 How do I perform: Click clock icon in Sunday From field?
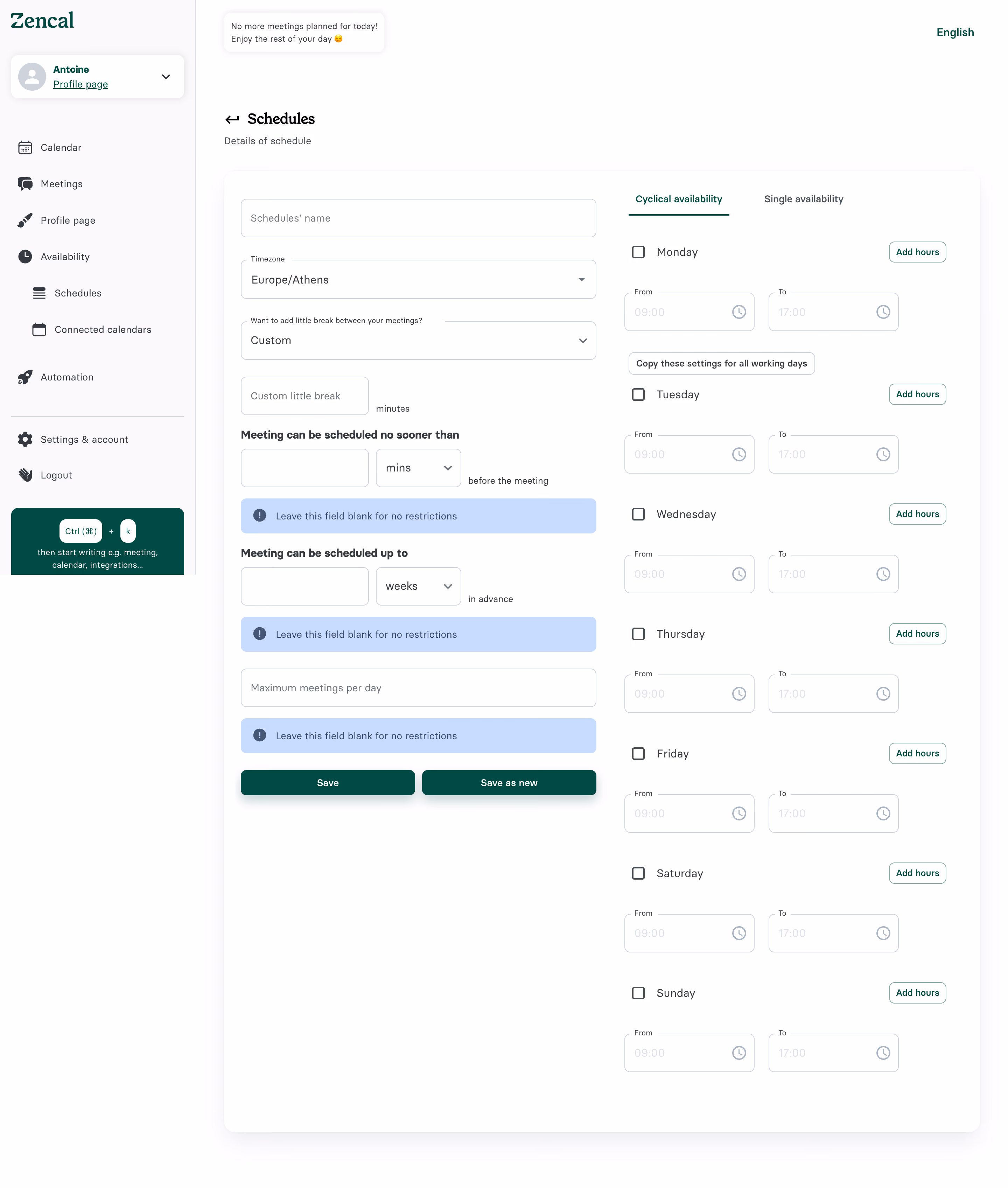point(739,1053)
